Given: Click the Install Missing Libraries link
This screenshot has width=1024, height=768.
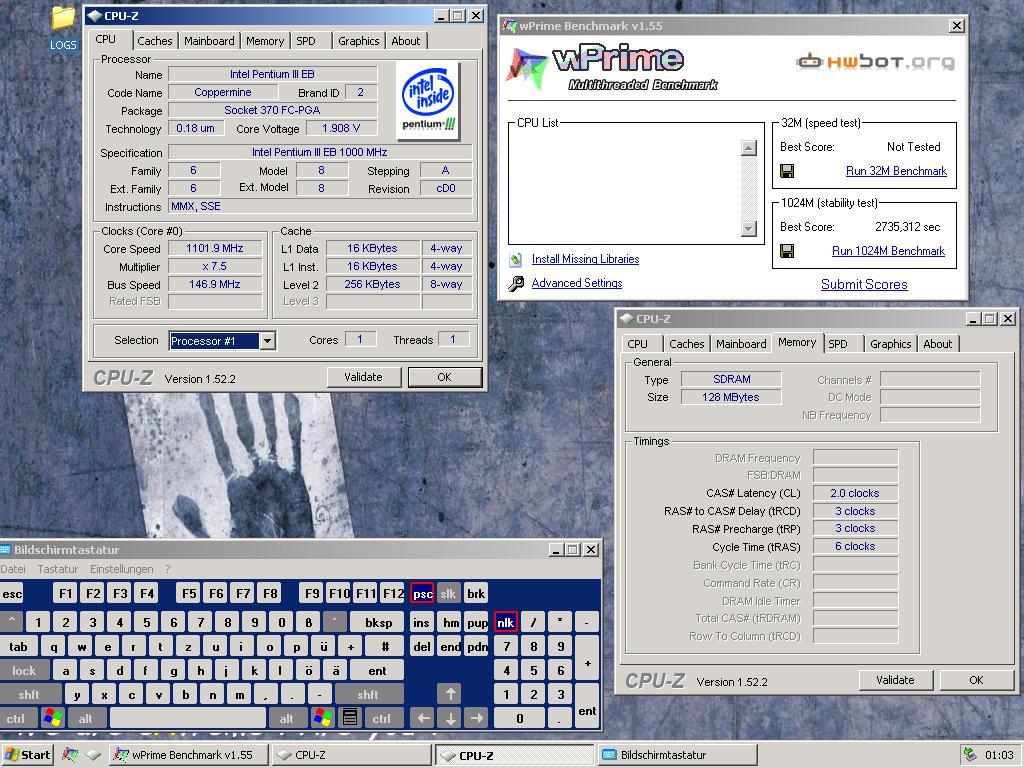Looking at the screenshot, I should pos(585,259).
